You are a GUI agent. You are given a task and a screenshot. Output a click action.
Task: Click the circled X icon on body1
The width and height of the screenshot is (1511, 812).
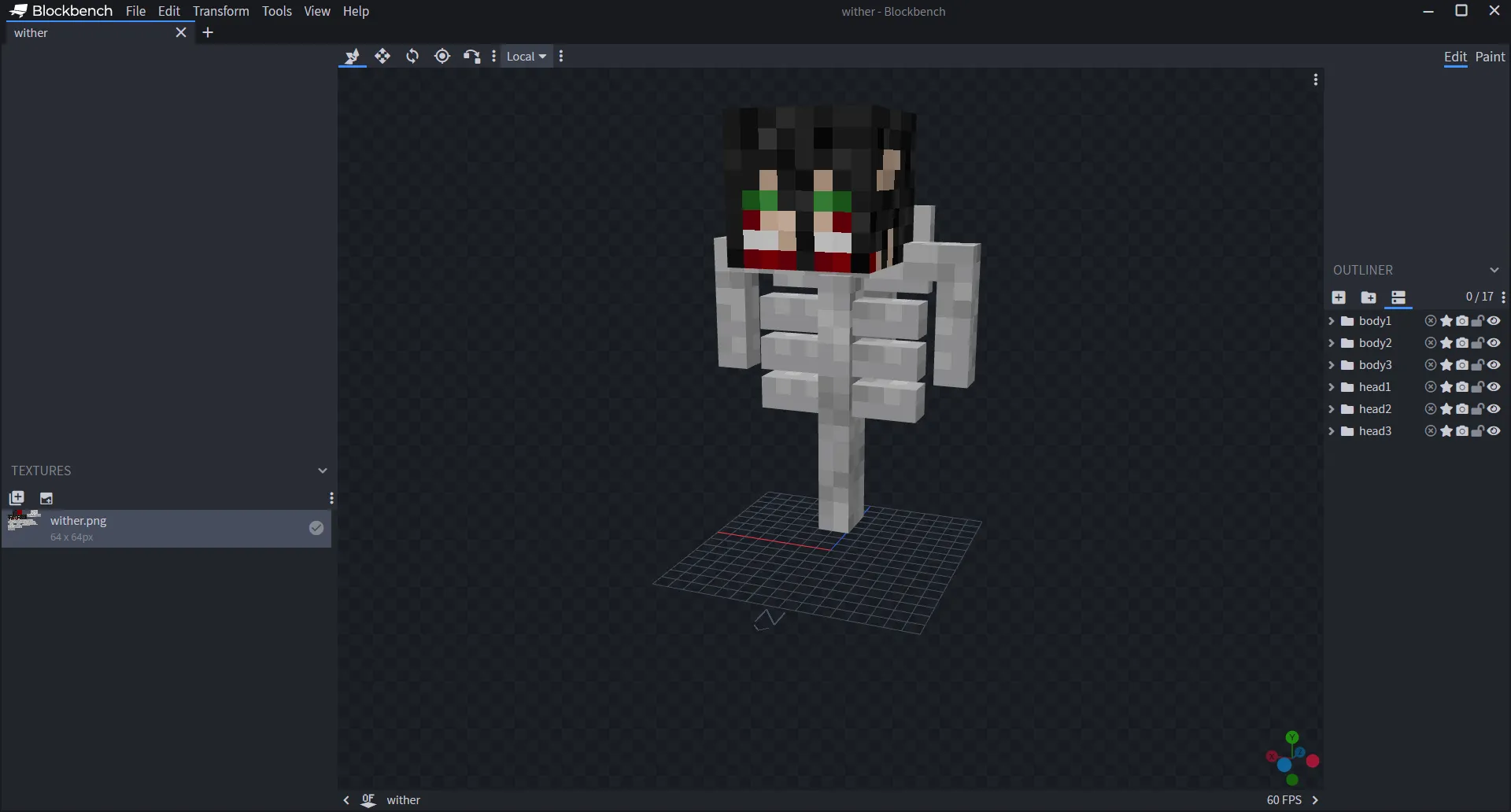(1431, 321)
